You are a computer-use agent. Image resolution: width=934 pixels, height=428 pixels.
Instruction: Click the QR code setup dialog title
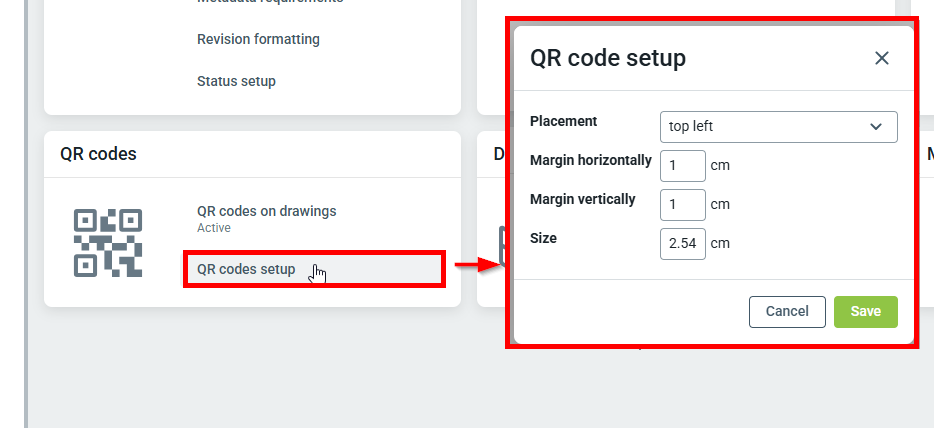coord(608,58)
